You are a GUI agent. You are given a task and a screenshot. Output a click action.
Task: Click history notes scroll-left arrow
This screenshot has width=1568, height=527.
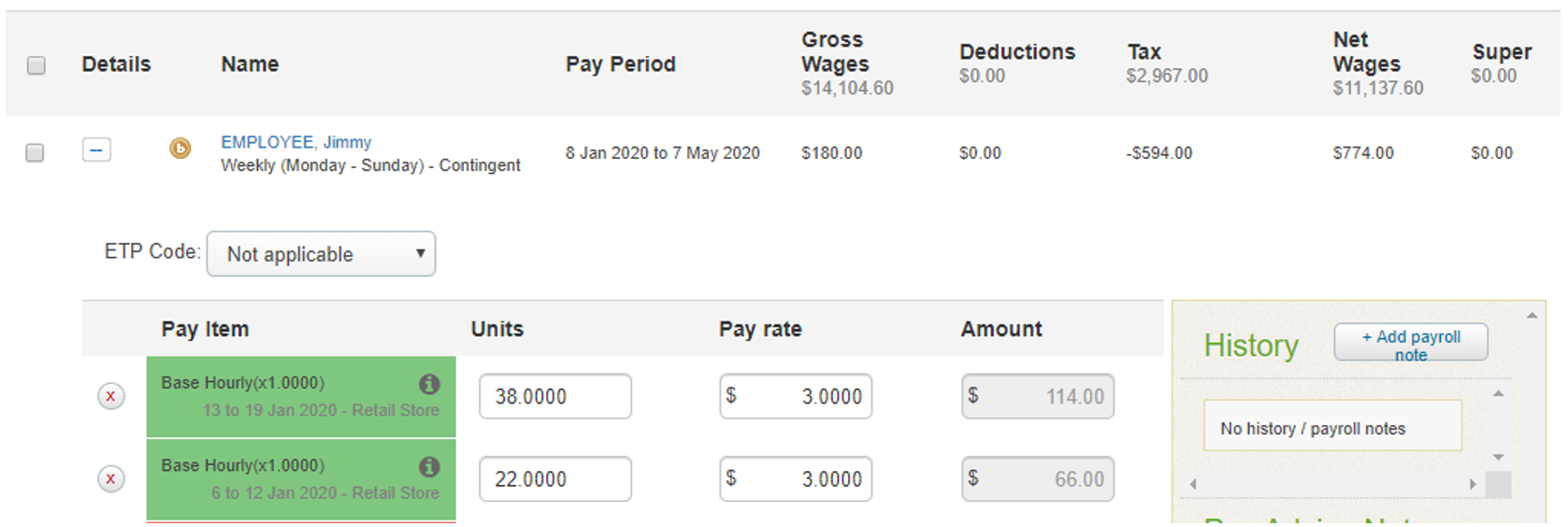click(x=1193, y=484)
